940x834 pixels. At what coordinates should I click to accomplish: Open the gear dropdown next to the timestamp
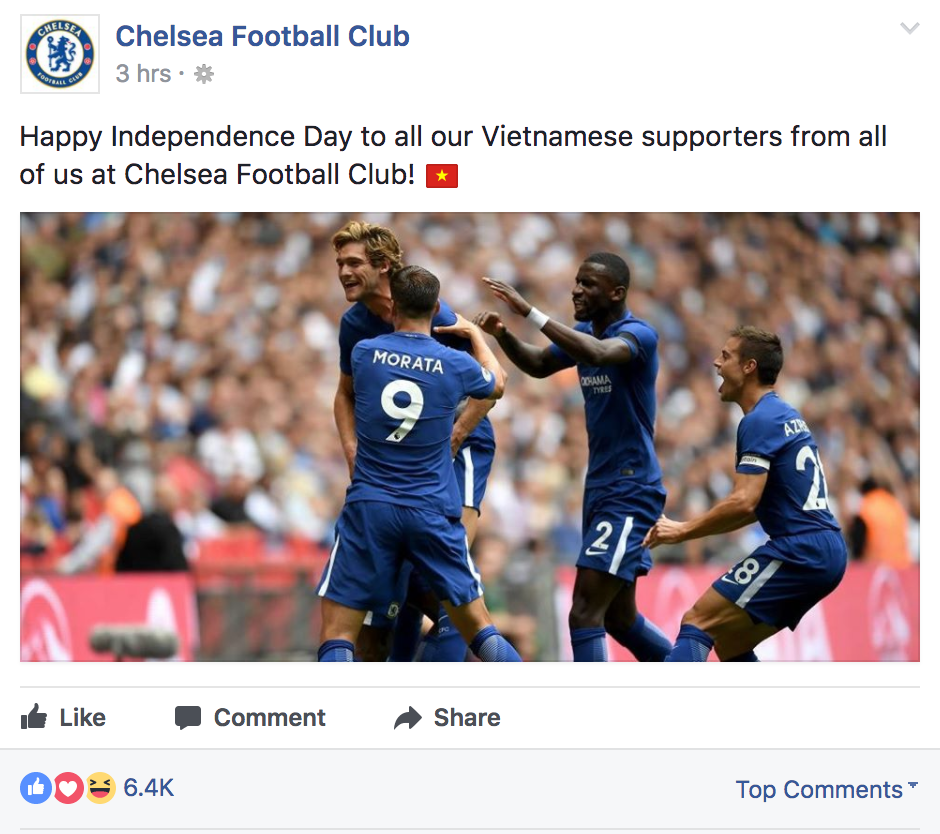click(203, 72)
